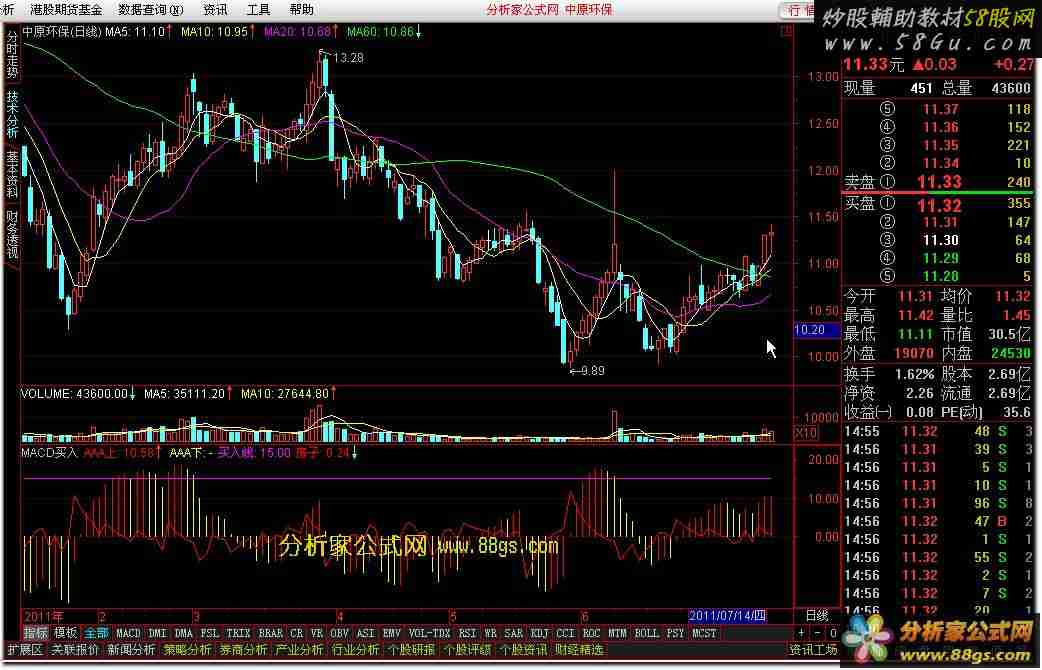Open 券商分析 tab
The height and width of the screenshot is (670, 1042).
coord(244,649)
